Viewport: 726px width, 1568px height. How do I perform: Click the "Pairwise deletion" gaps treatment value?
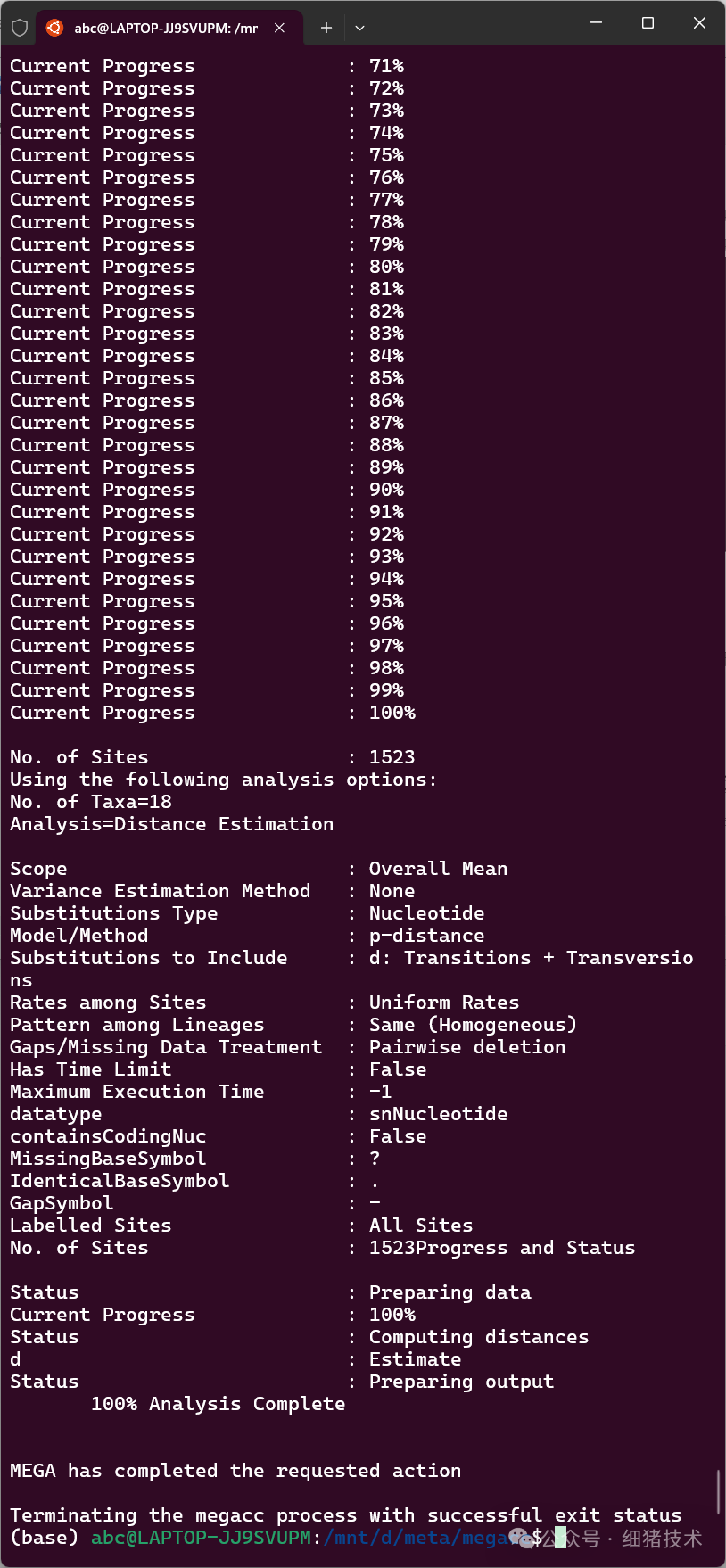[x=467, y=1047]
